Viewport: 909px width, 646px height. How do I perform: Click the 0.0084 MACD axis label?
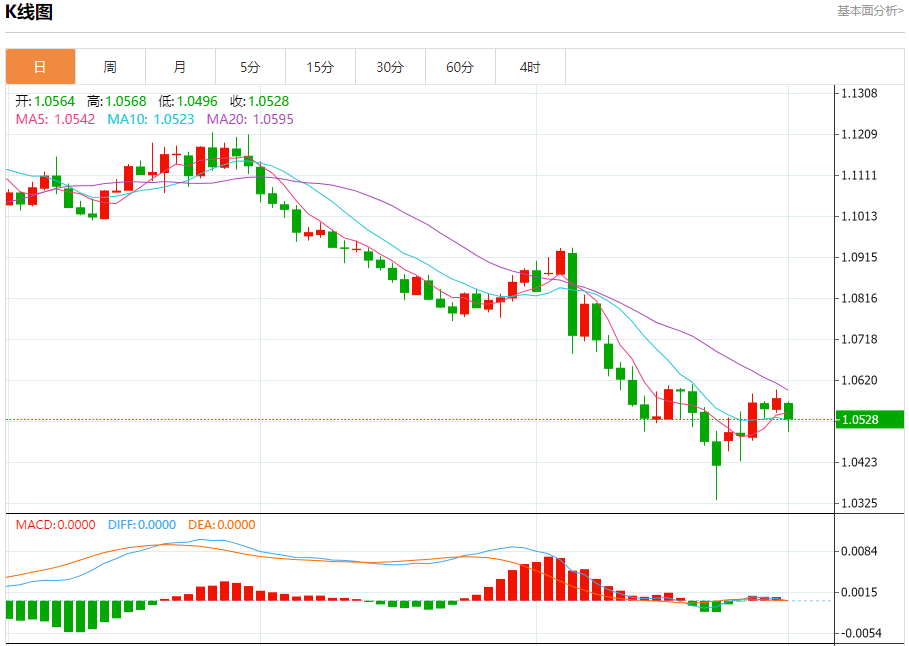click(859, 552)
